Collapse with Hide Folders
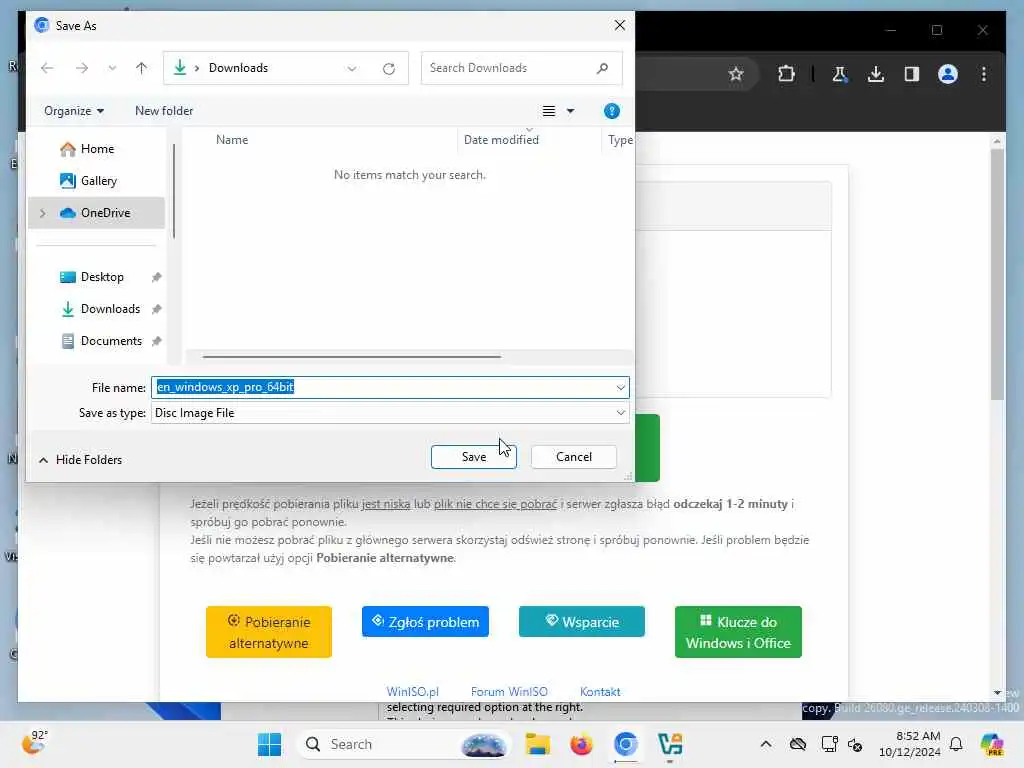The height and width of the screenshot is (768, 1024). [80, 460]
